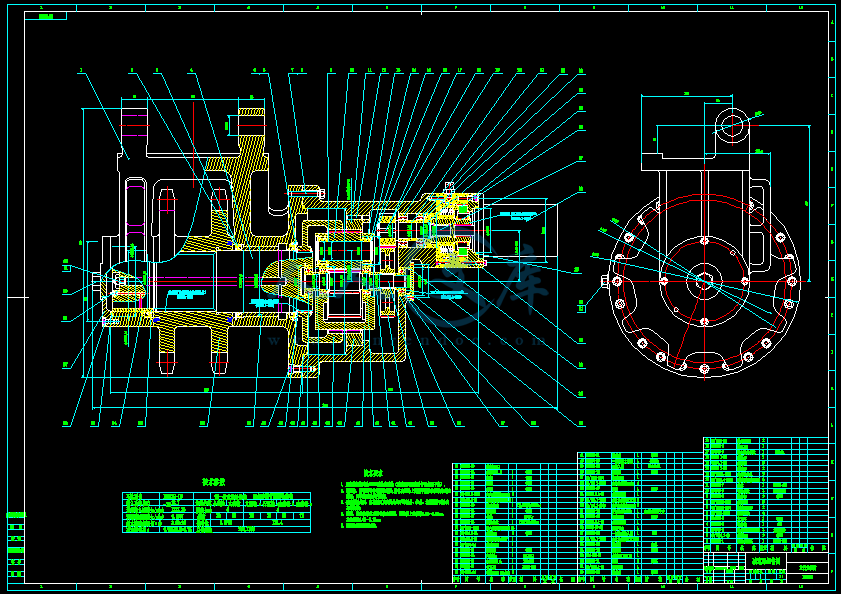Viewport: 841px width, 594px height.
Task: Select the technical parameters table body
Action: [217, 512]
